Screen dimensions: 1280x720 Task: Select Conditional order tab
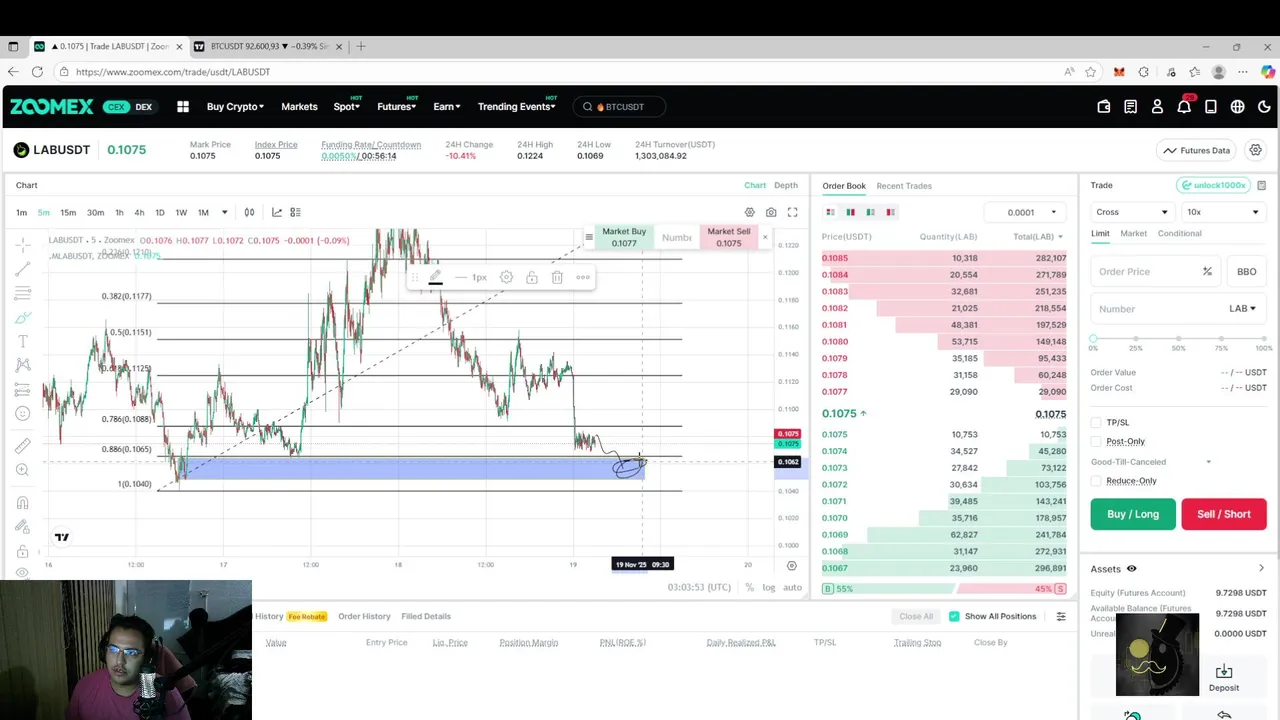(x=1180, y=233)
